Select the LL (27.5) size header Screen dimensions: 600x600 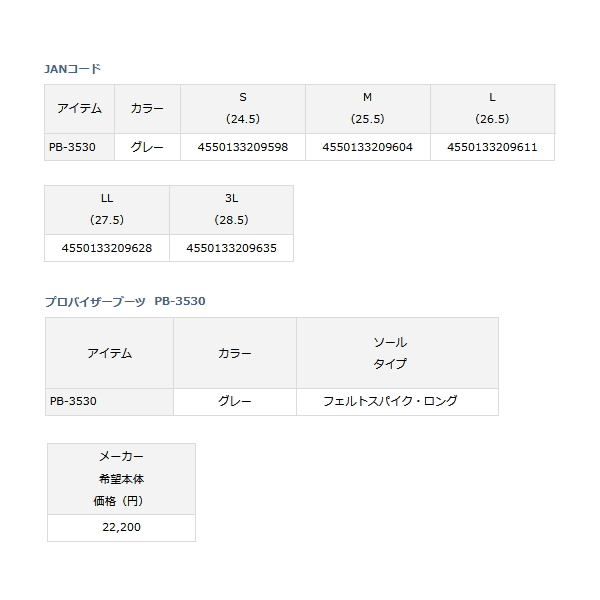point(107,210)
